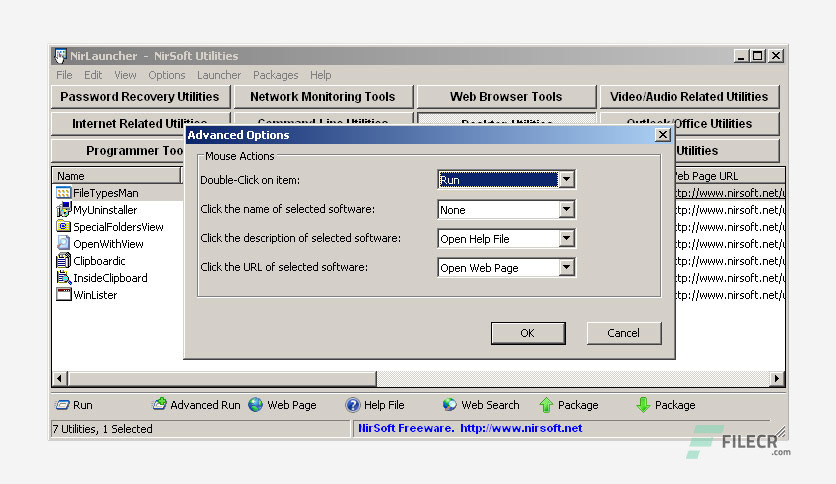
Task: Open the File menu
Action: 64,75
